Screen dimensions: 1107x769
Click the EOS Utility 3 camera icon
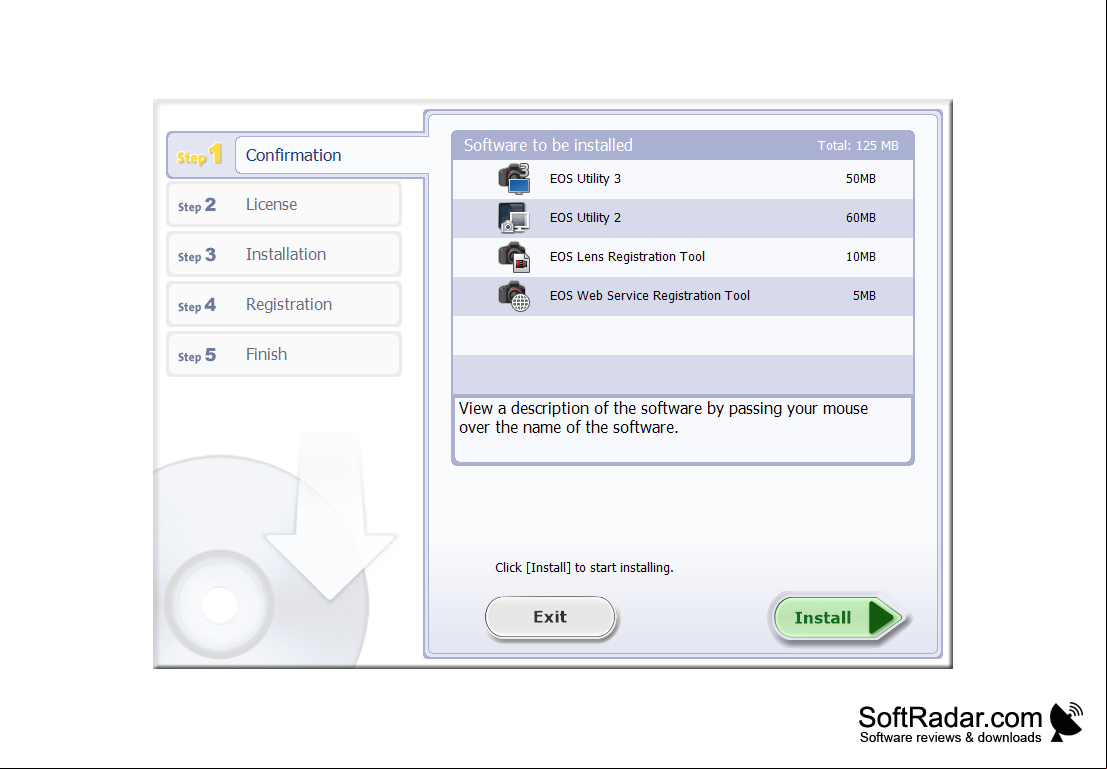tap(513, 179)
